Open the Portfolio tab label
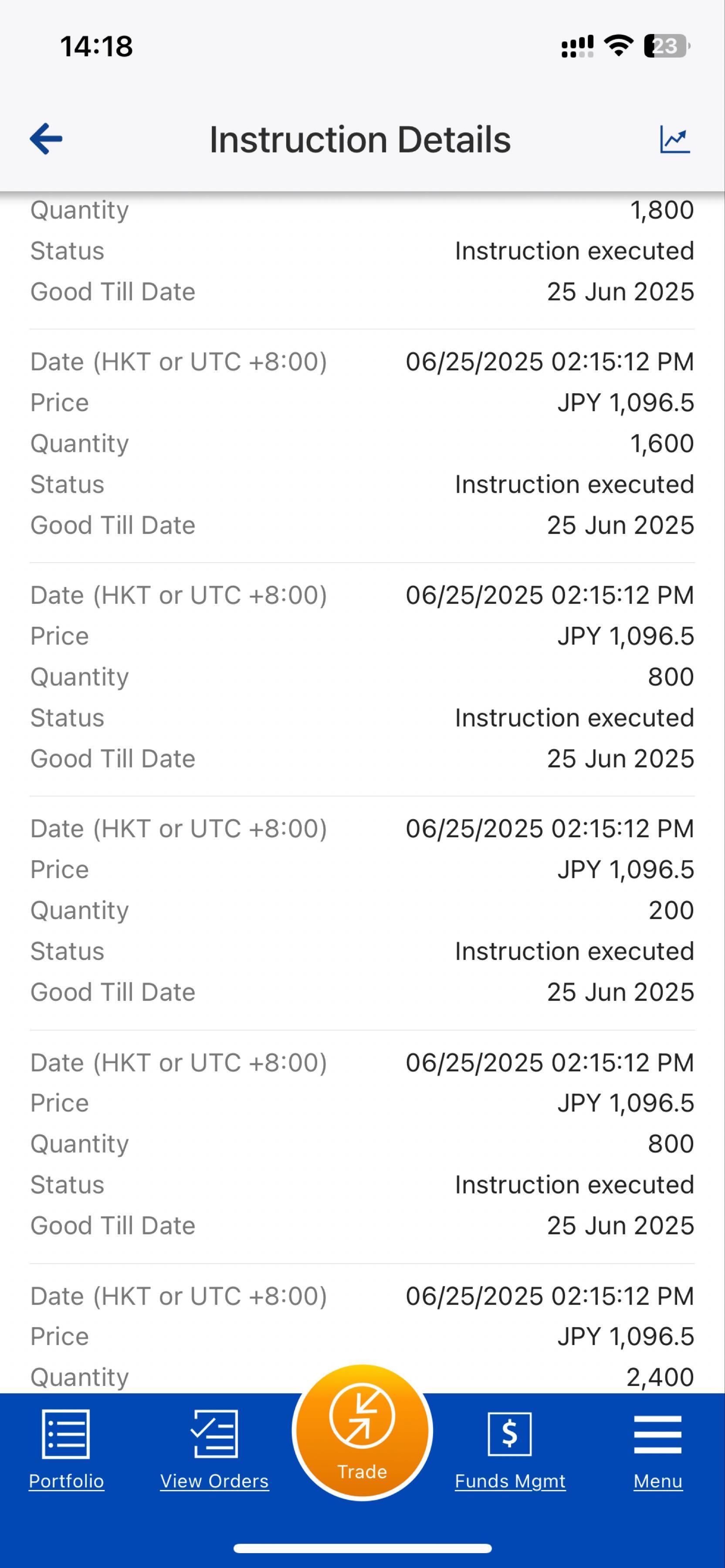Viewport: 725px width, 1568px height. [x=66, y=1481]
